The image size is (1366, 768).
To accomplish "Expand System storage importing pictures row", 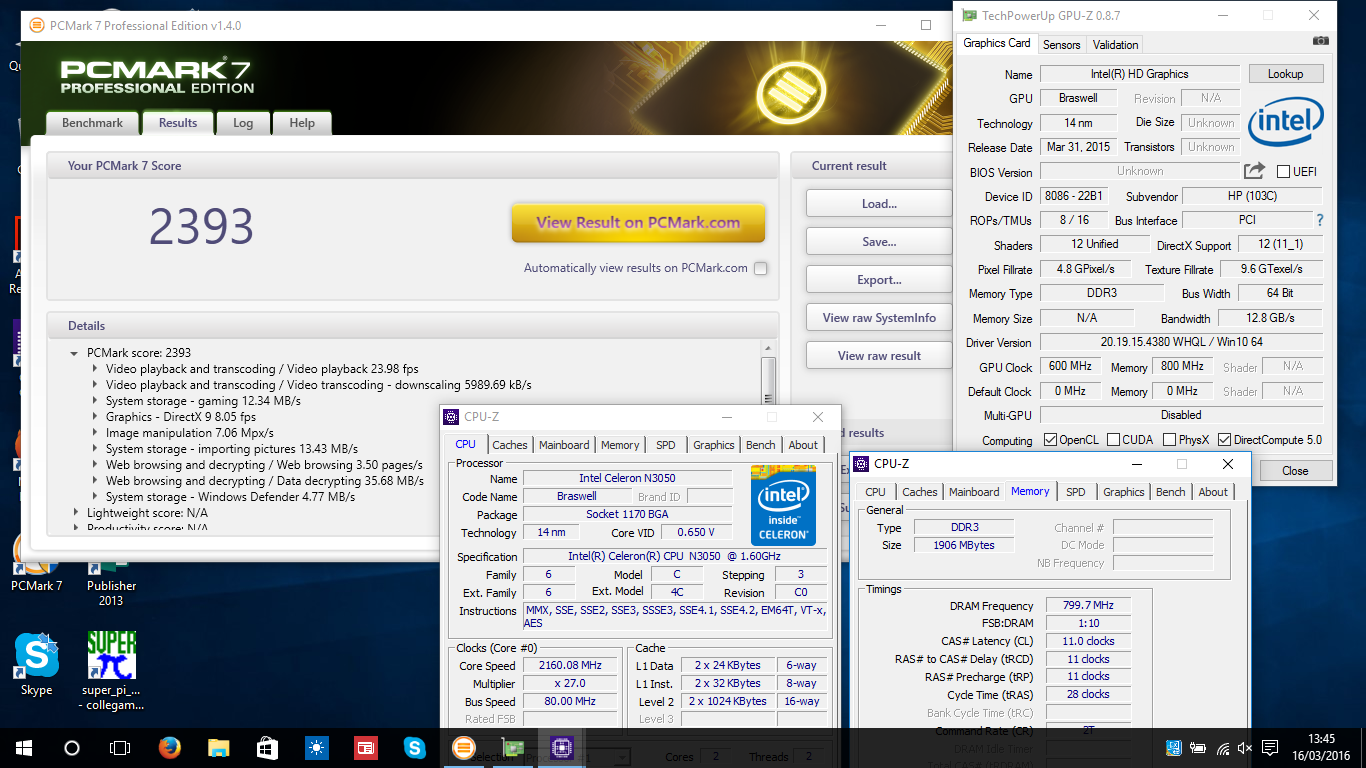I will coord(95,449).
